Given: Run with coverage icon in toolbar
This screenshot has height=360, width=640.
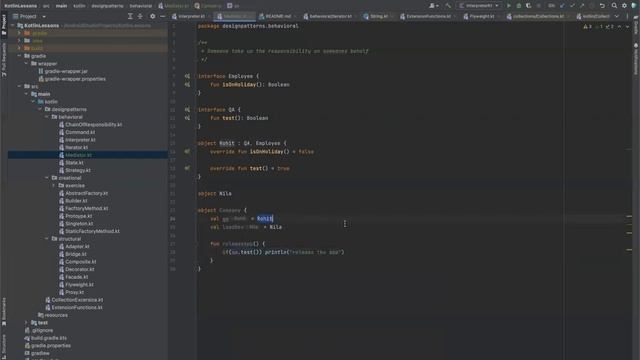Looking at the screenshot, I should click(529, 6).
